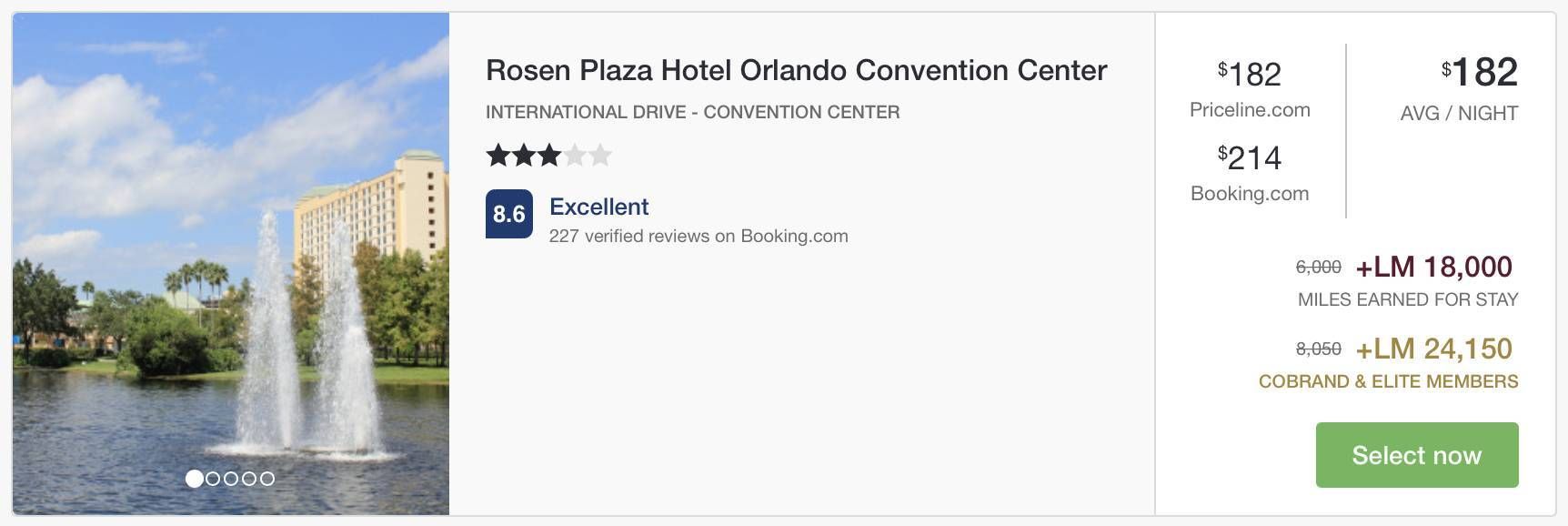
Task: Click the Miles Earned For Stay label
Action: pyautogui.click(x=1408, y=299)
